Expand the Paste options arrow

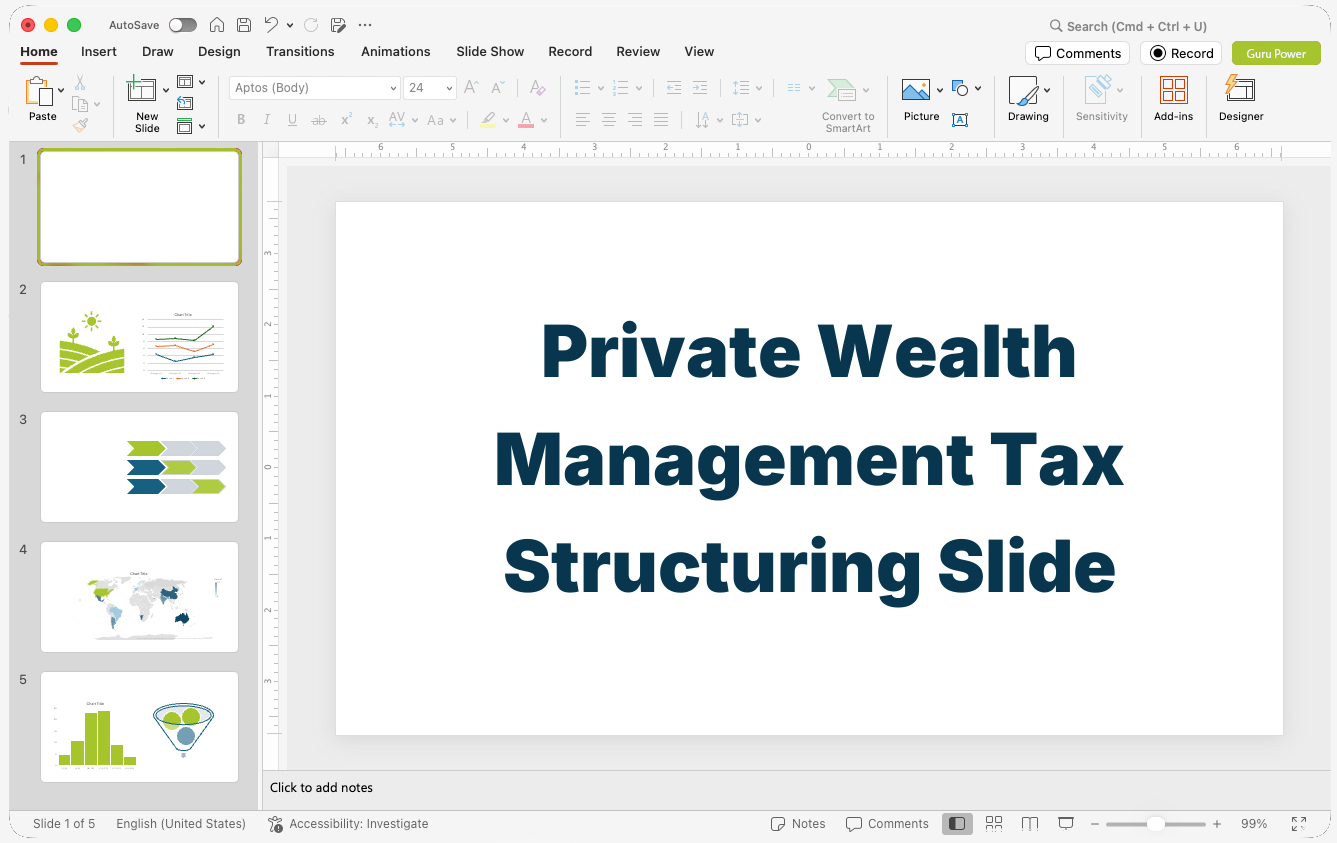pos(61,91)
